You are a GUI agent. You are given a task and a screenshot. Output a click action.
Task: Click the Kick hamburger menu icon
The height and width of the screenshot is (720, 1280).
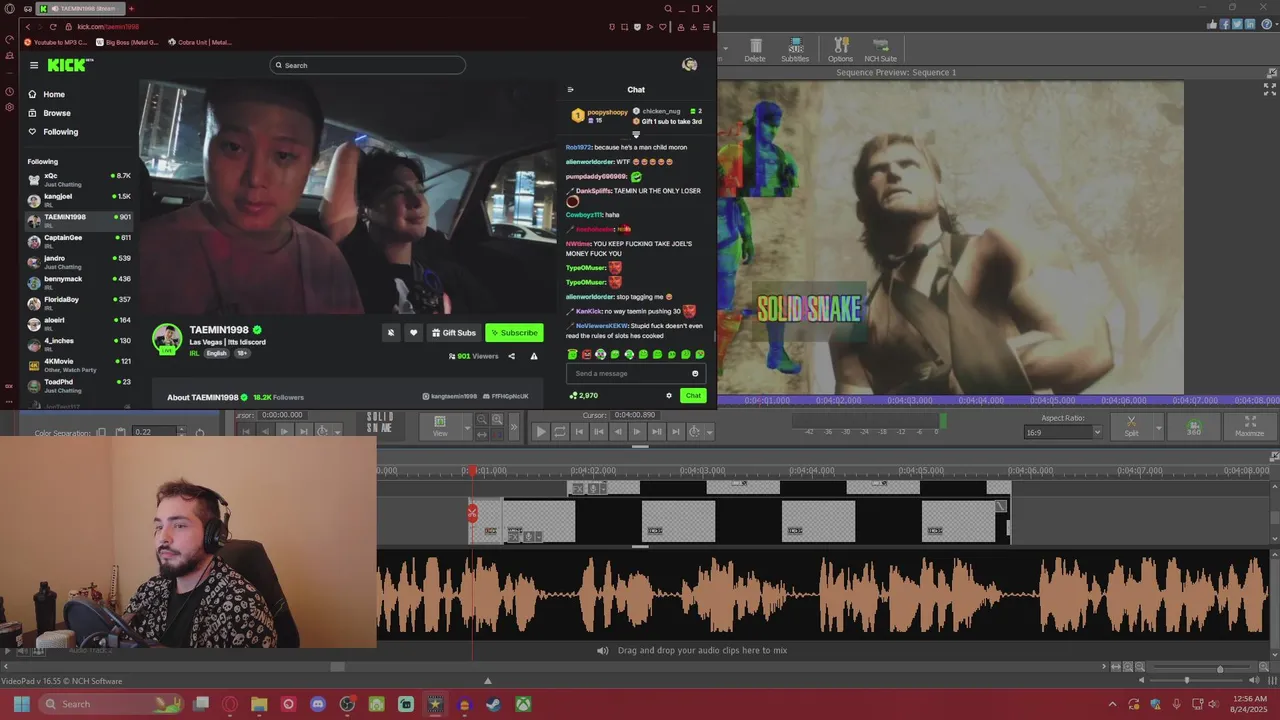(x=33, y=65)
